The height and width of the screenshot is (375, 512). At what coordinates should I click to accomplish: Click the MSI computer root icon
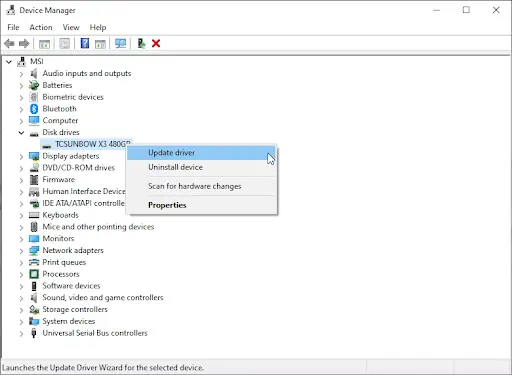click(21, 61)
